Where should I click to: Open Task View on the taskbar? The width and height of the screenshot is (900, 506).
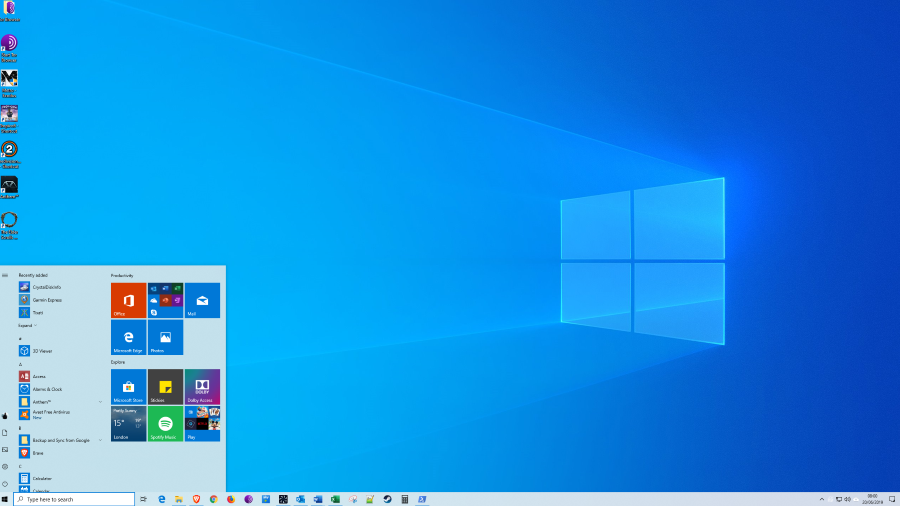click(143, 499)
